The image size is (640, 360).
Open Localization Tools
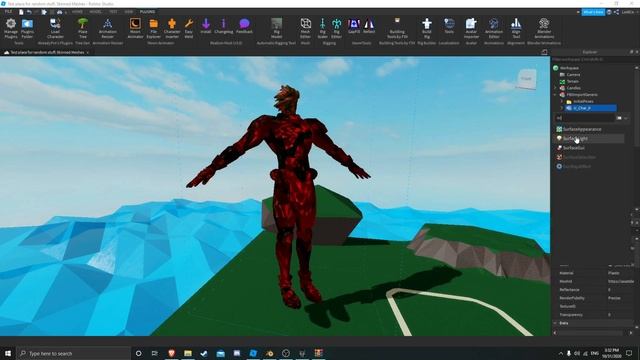coord(449,26)
